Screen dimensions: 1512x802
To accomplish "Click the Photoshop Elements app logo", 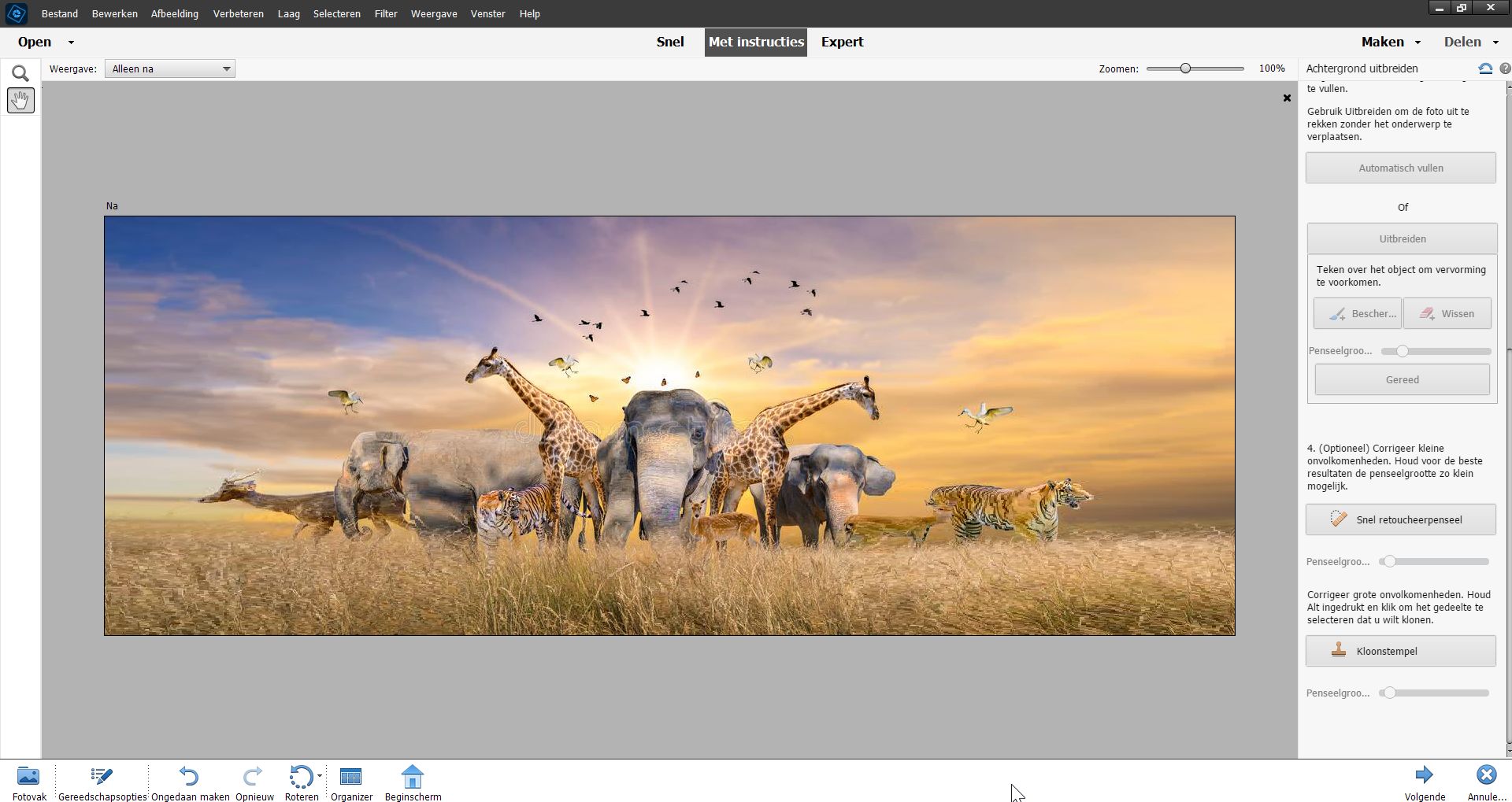I will 16,13.
